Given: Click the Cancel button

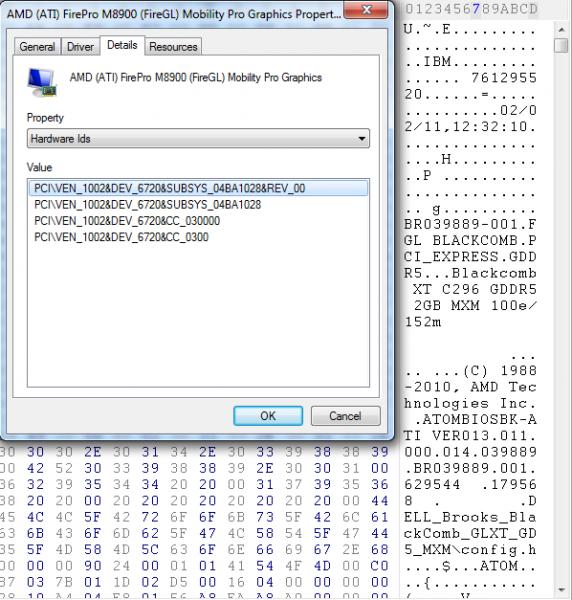Looking at the screenshot, I should [345, 416].
